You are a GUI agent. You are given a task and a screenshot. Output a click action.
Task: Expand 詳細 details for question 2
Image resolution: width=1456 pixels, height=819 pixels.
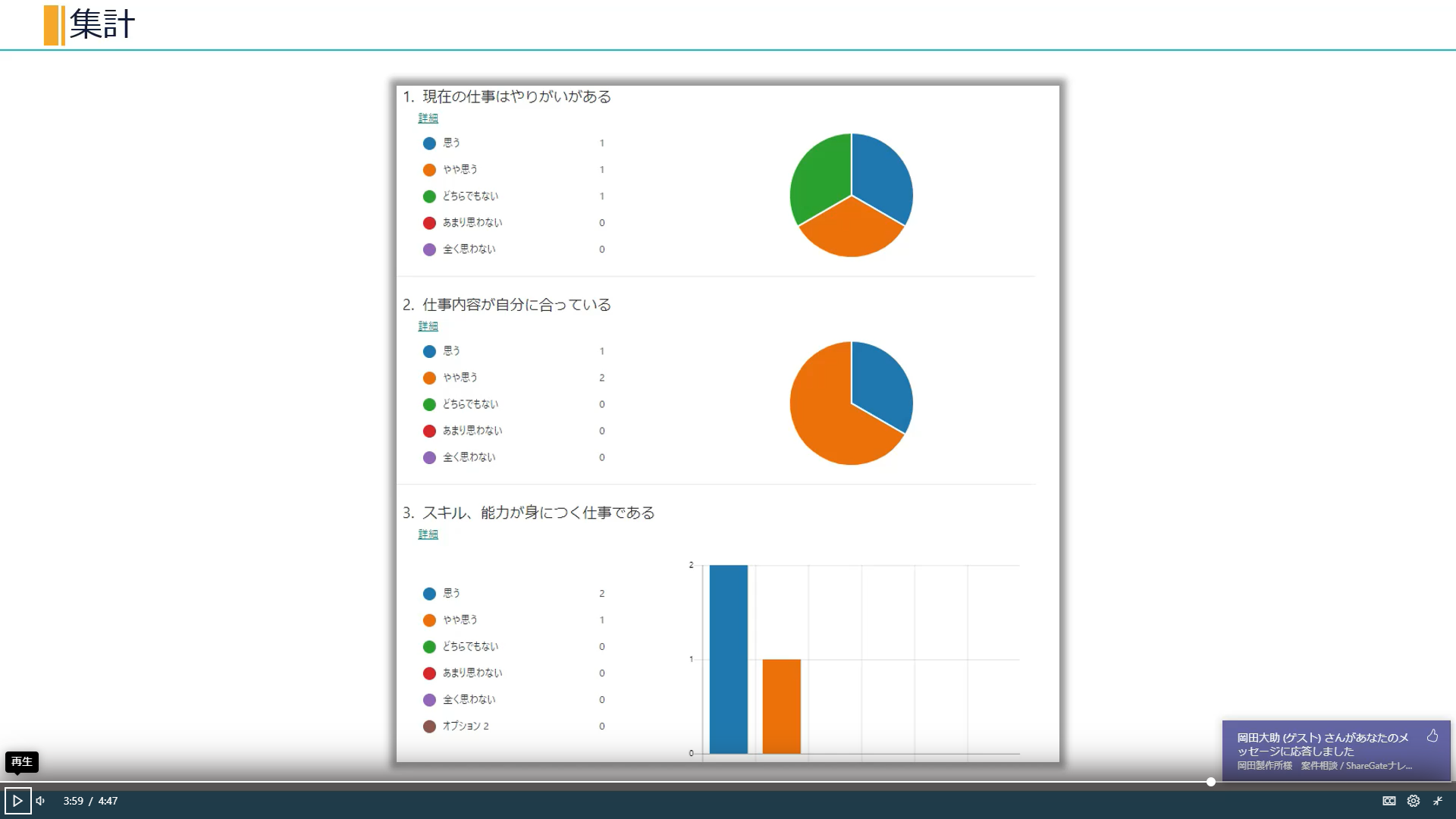click(x=428, y=326)
